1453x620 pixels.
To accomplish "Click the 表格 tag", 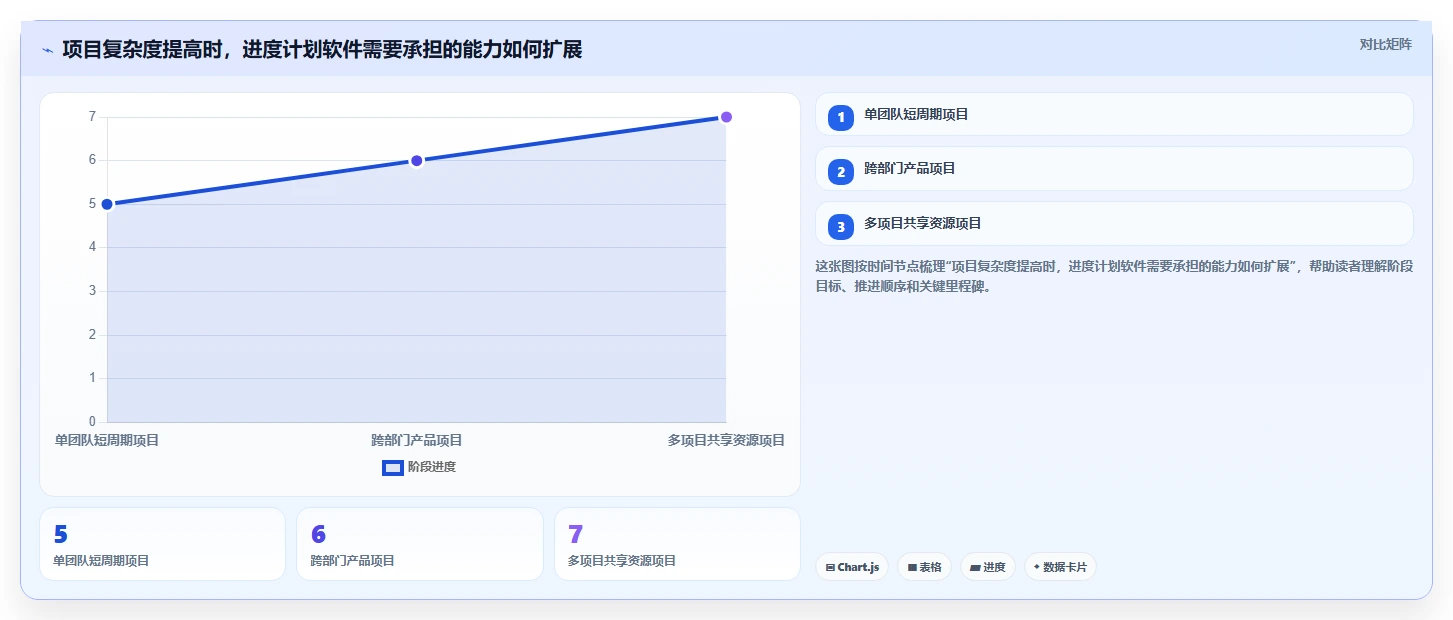I will 924,567.
